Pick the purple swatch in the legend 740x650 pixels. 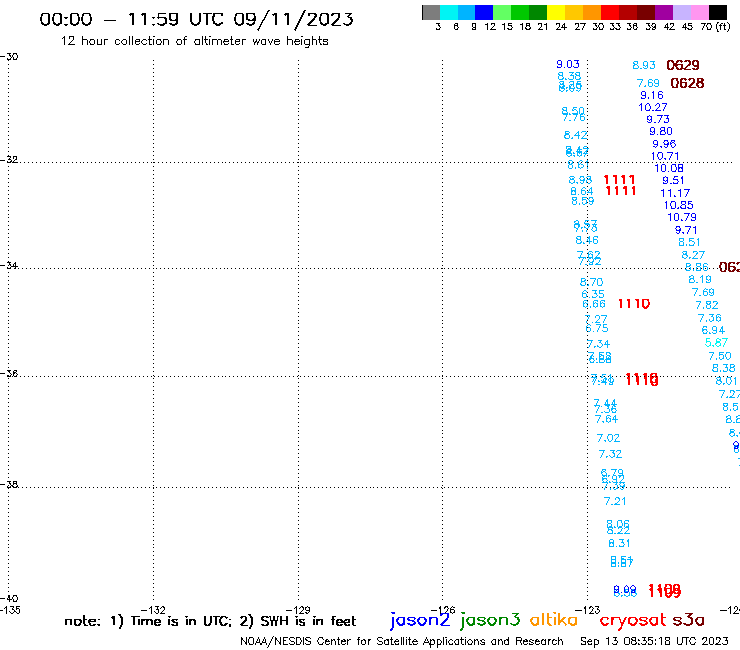coord(664,12)
